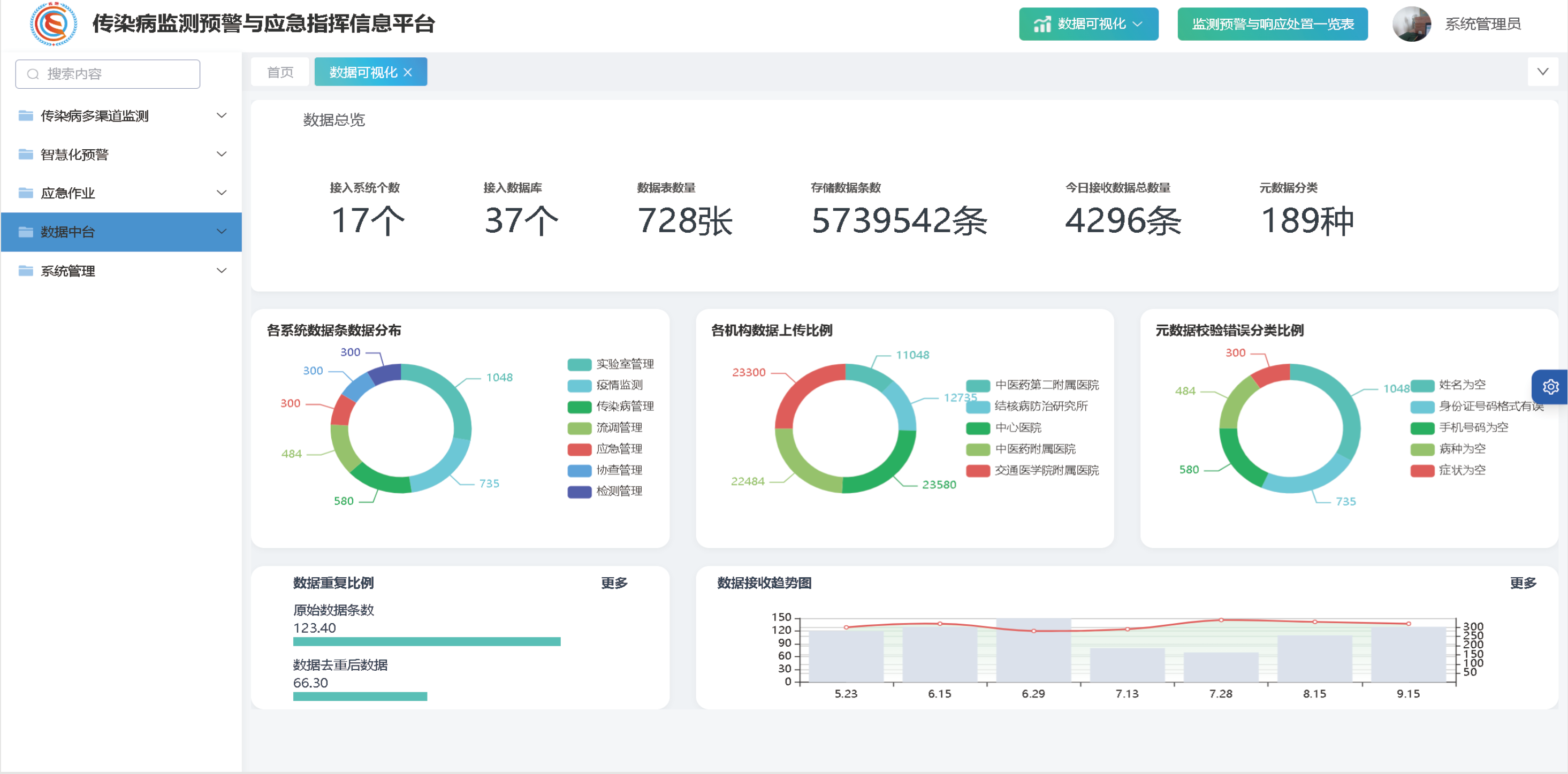Click the bar-chart icon in 数据可视化 button
1568x774 pixels.
coord(1042,24)
